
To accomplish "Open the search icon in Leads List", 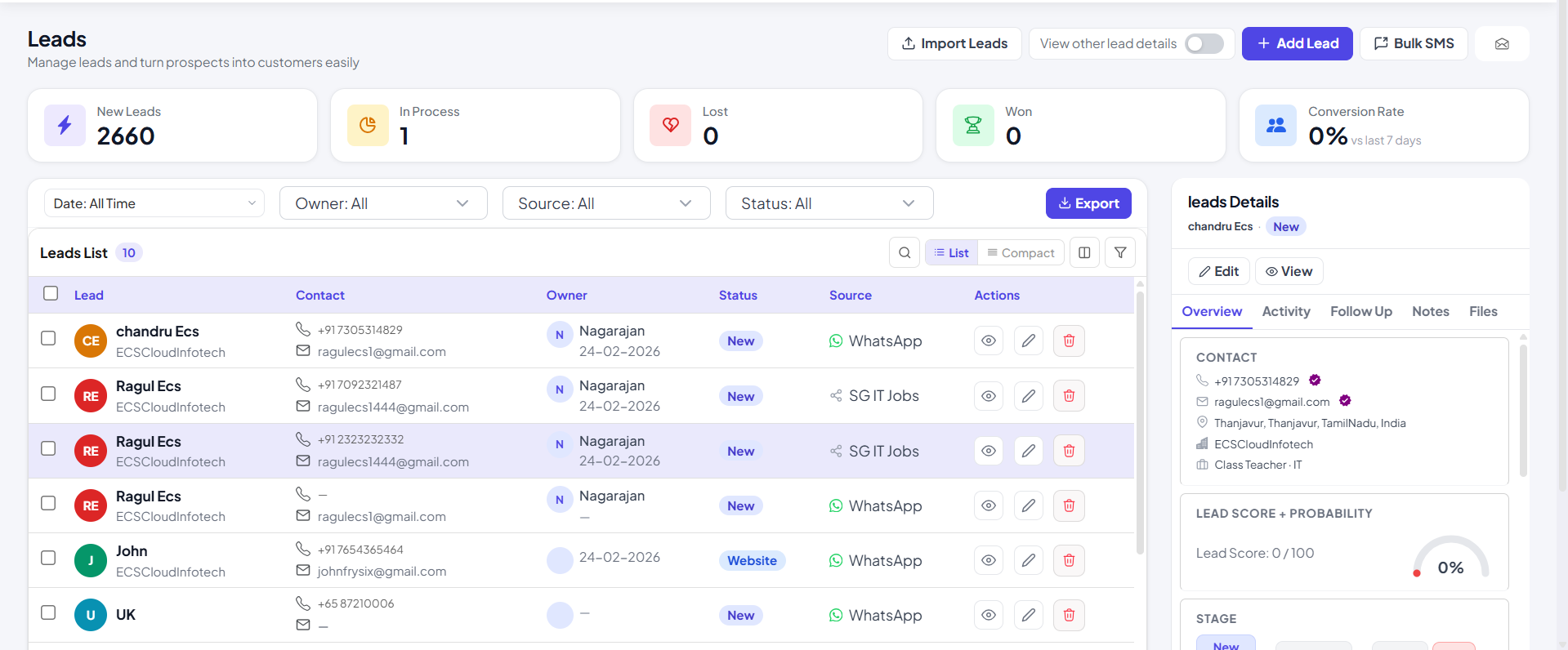I will point(904,253).
